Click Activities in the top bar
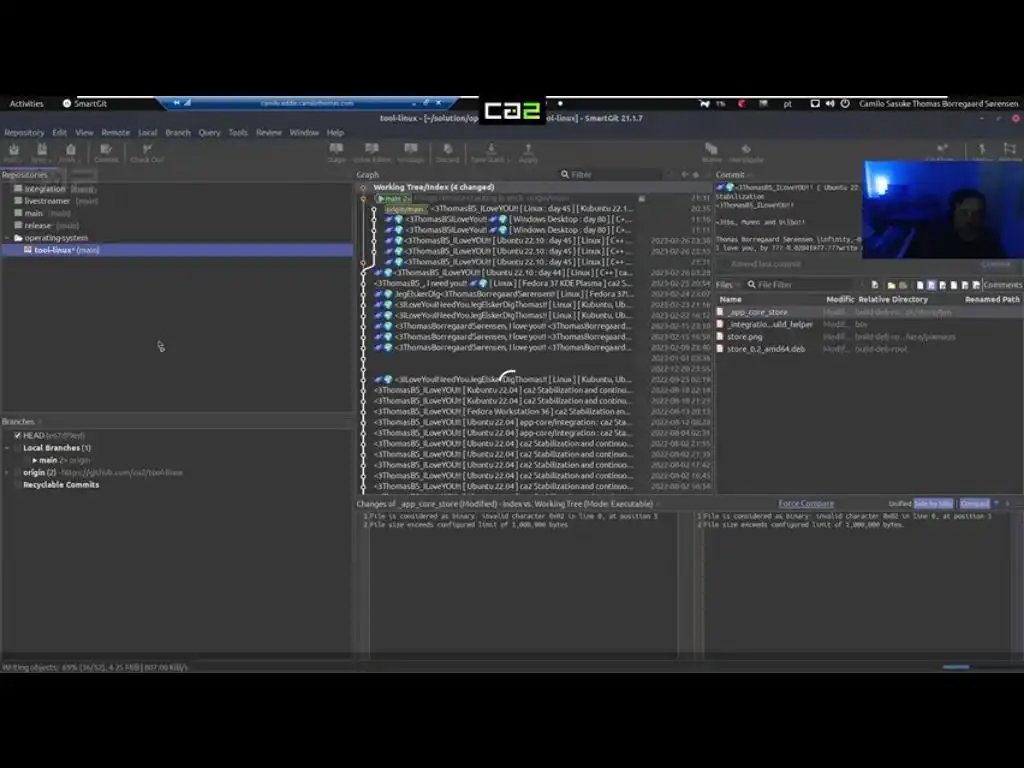Viewport: 1024px width, 768px height. click(26, 104)
